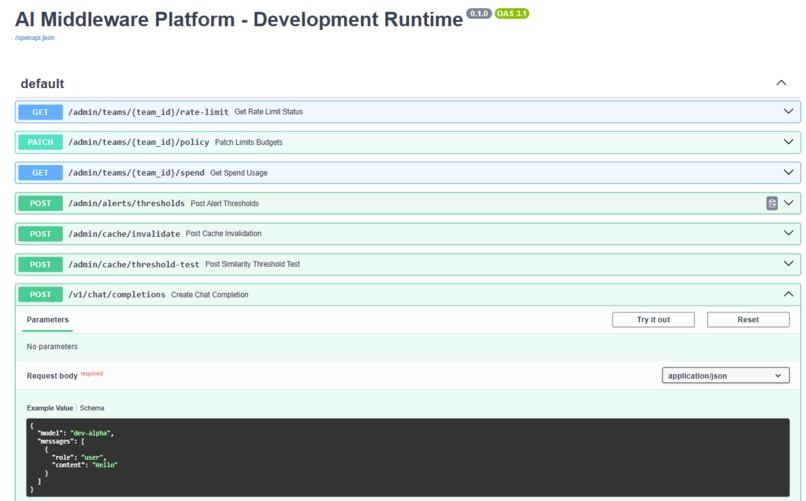Image resolution: width=806 pixels, height=501 pixels.
Task: Click the "Hello" content value in example
Action: [105, 465]
